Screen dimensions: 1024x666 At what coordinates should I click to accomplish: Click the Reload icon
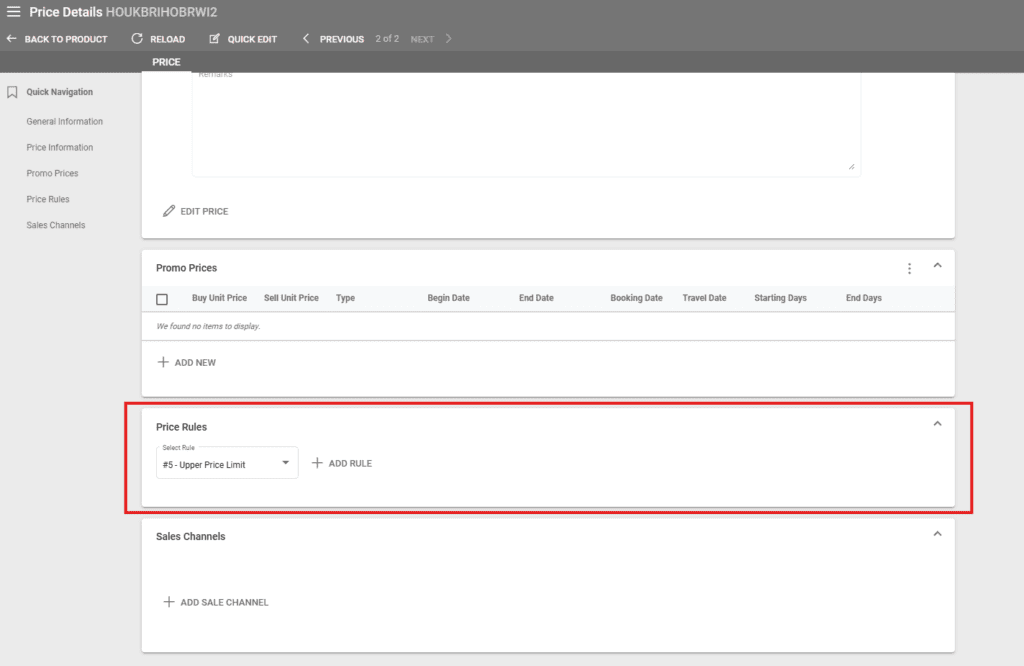tap(137, 39)
